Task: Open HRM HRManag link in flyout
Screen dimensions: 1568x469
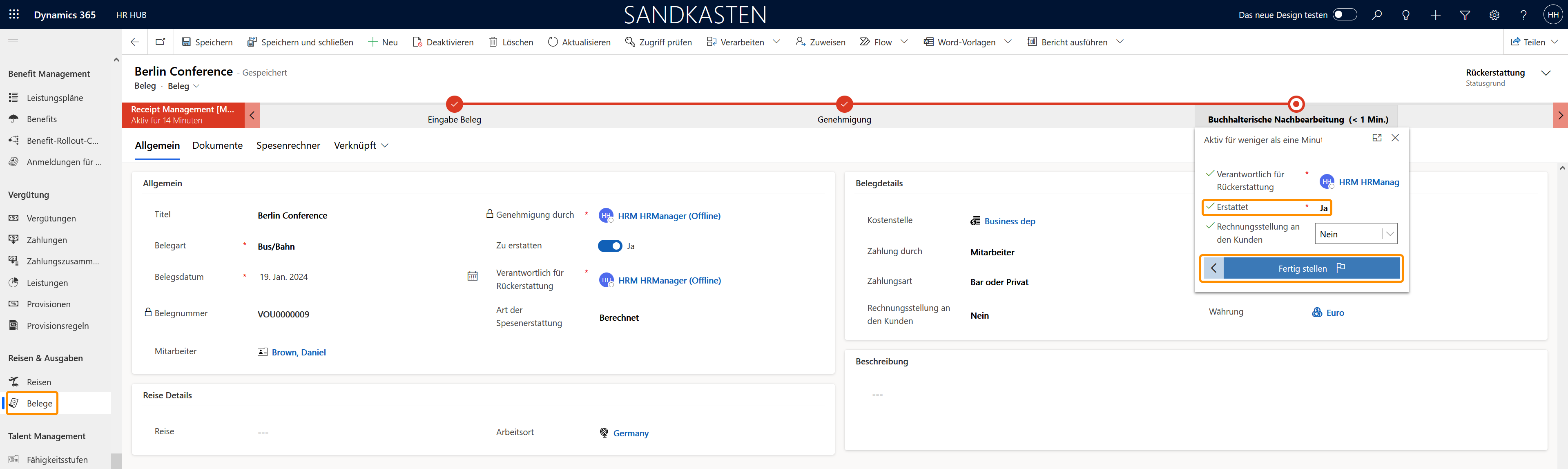Action: pos(1368,182)
